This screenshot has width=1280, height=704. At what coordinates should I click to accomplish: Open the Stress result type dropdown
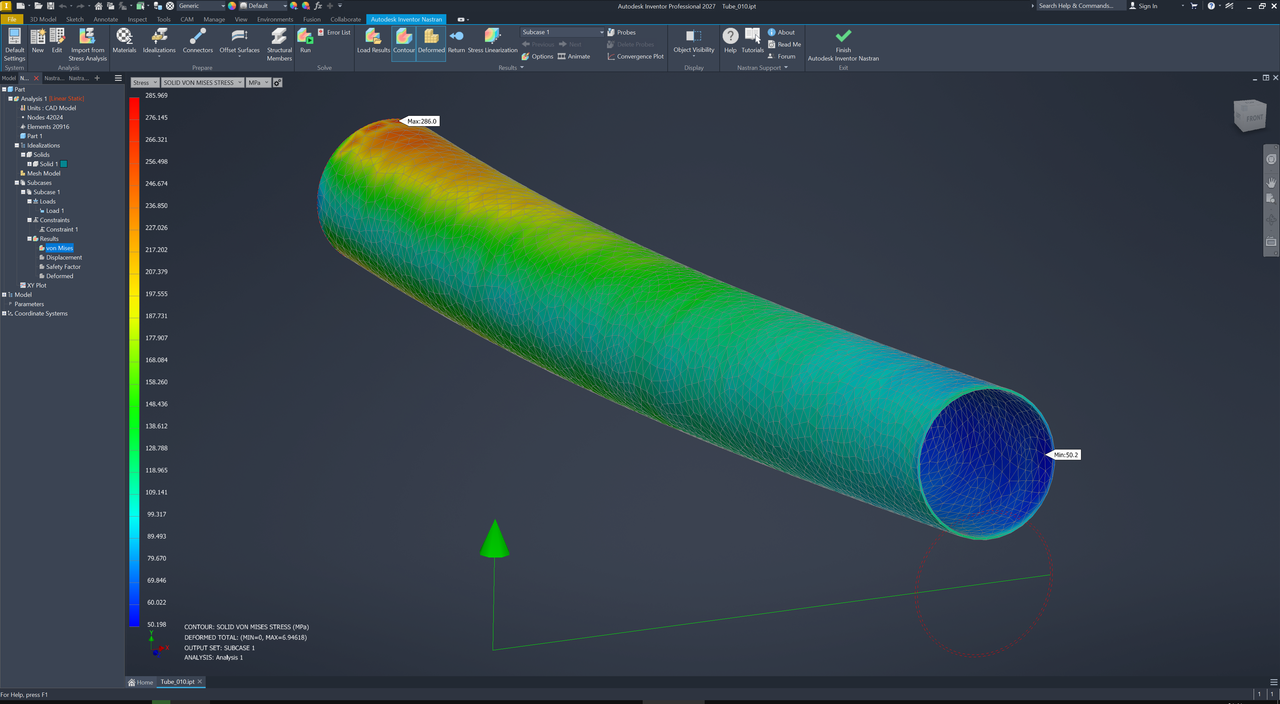[145, 83]
